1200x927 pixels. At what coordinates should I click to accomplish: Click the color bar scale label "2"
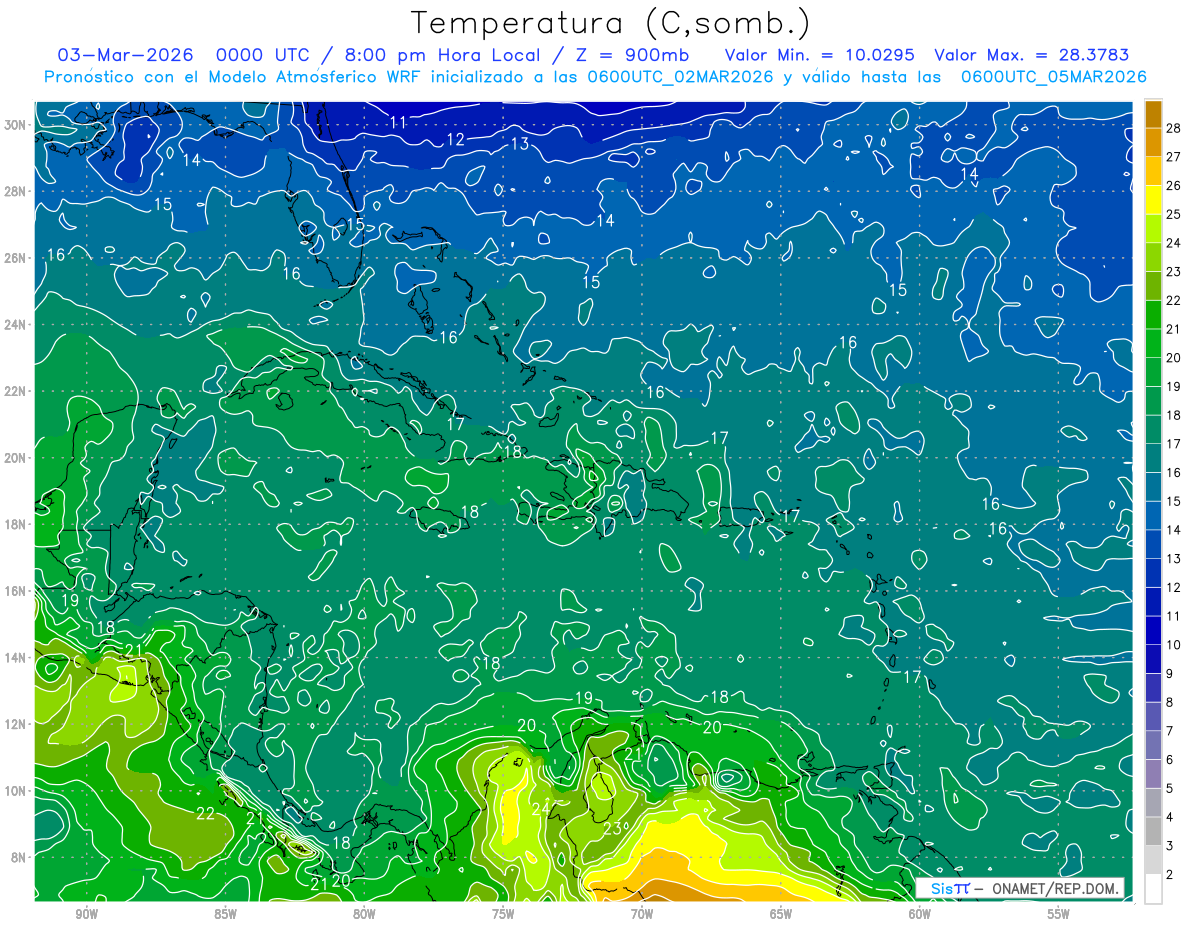(x=1169, y=875)
